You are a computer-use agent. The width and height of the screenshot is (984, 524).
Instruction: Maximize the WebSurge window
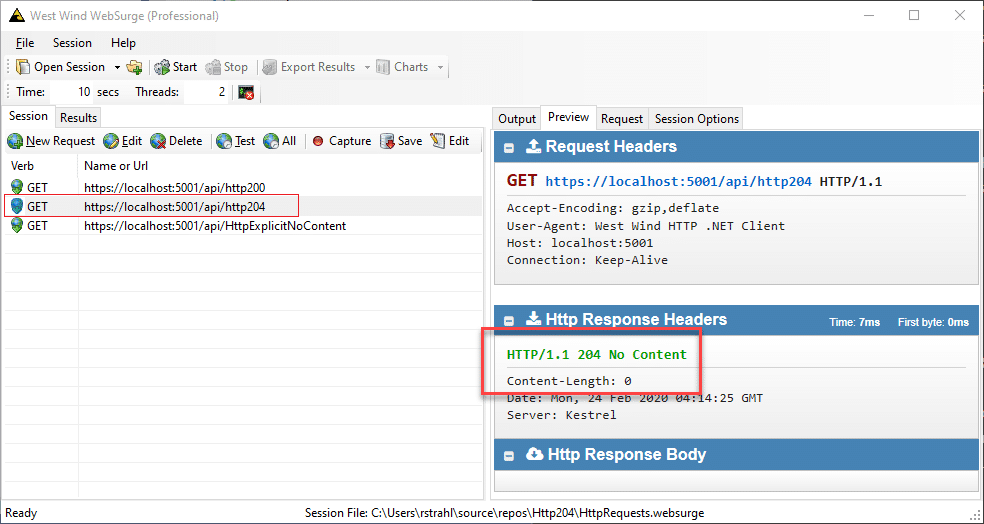(x=914, y=16)
